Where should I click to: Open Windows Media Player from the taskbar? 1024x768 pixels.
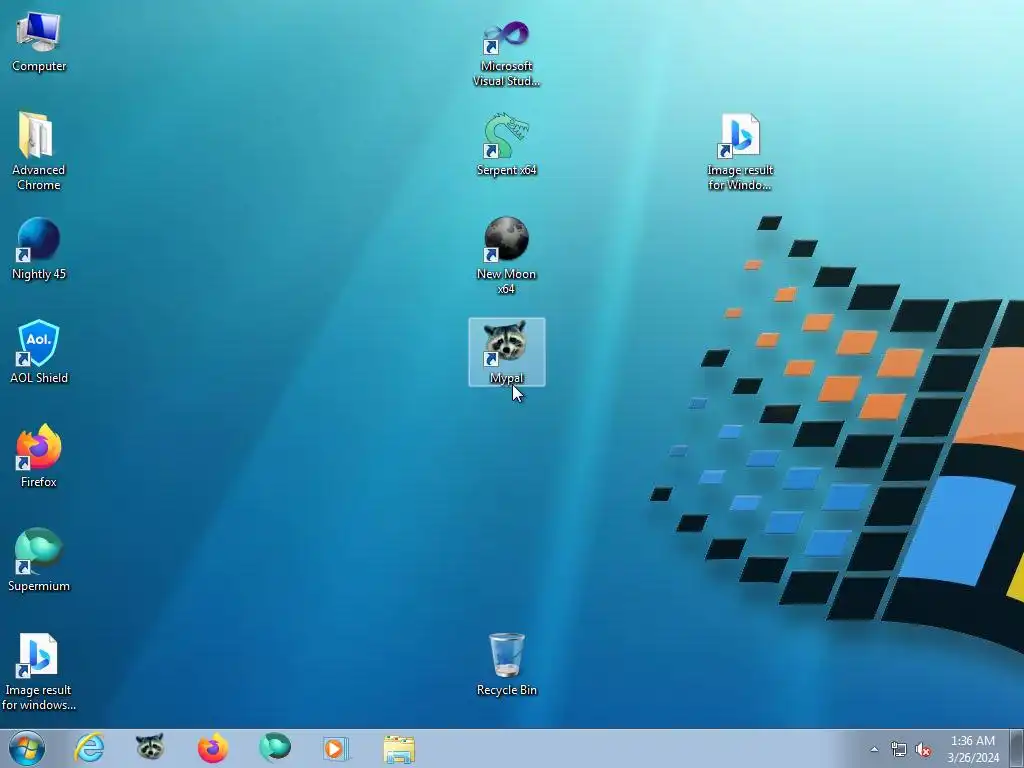(336, 748)
